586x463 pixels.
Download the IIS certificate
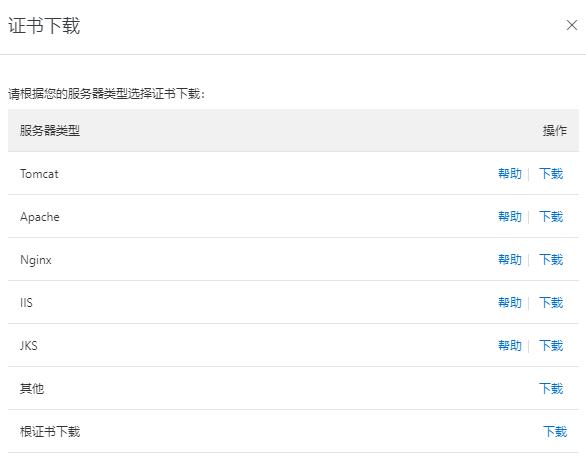[551, 302]
